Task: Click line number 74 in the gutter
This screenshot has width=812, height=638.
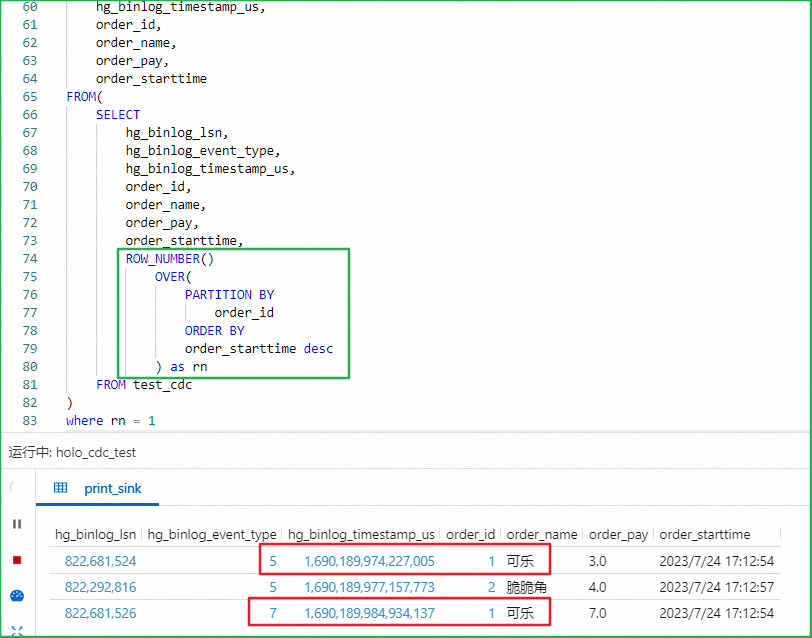Action: (30, 258)
